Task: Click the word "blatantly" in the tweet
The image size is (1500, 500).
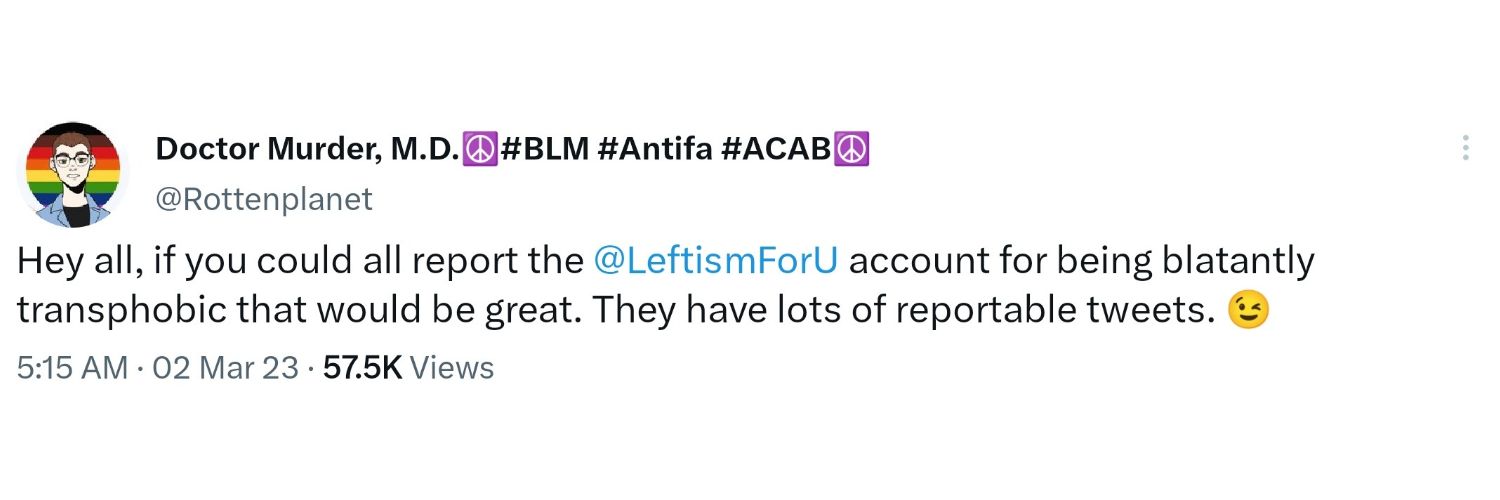Action: click(1238, 262)
